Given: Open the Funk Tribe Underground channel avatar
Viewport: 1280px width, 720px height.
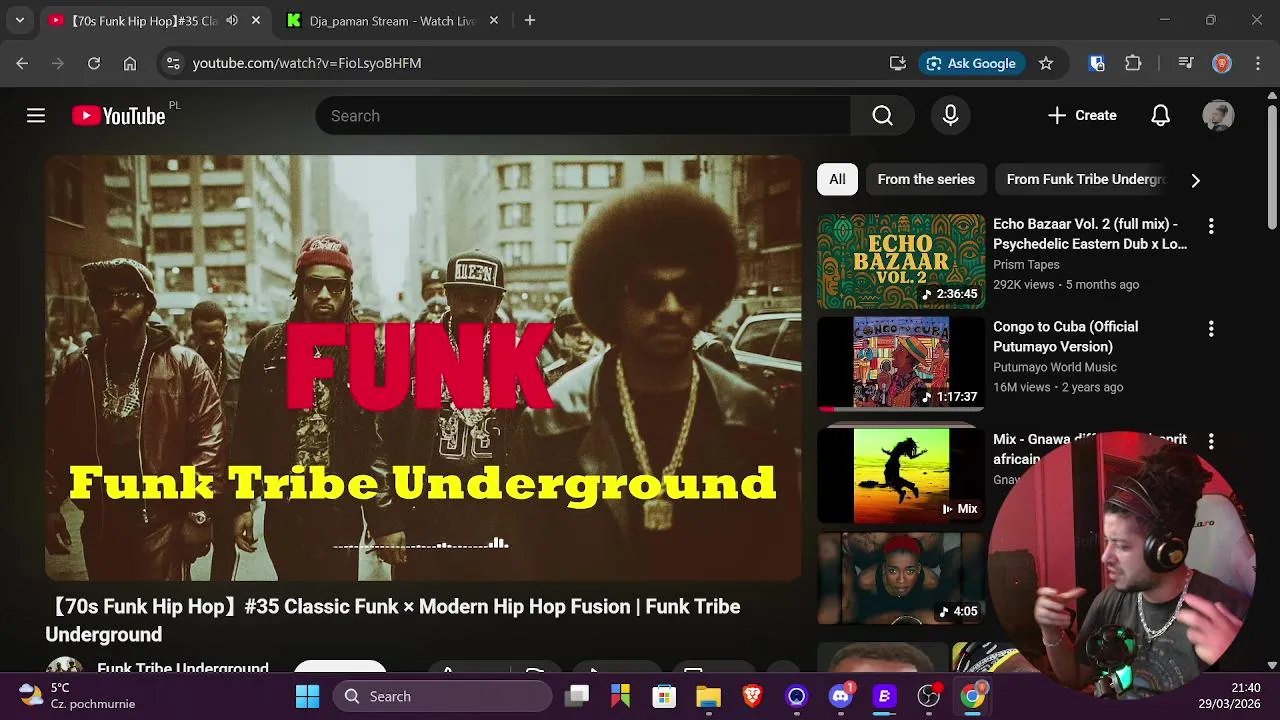Looking at the screenshot, I should pos(64,665).
